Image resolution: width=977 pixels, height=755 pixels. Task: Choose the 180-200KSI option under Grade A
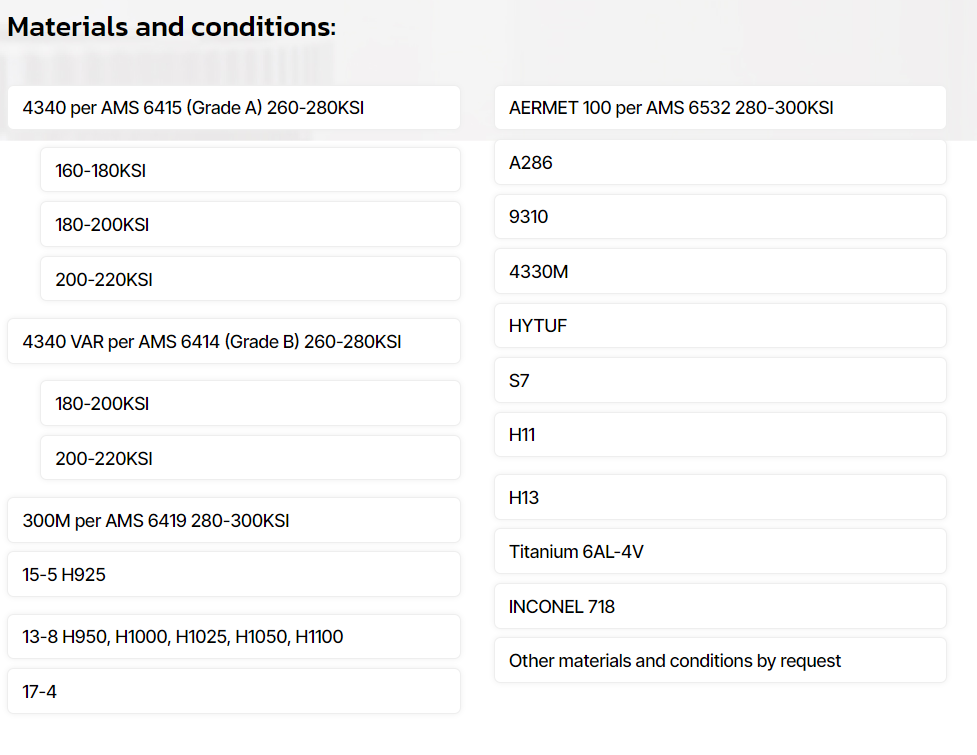pos(250,224)
